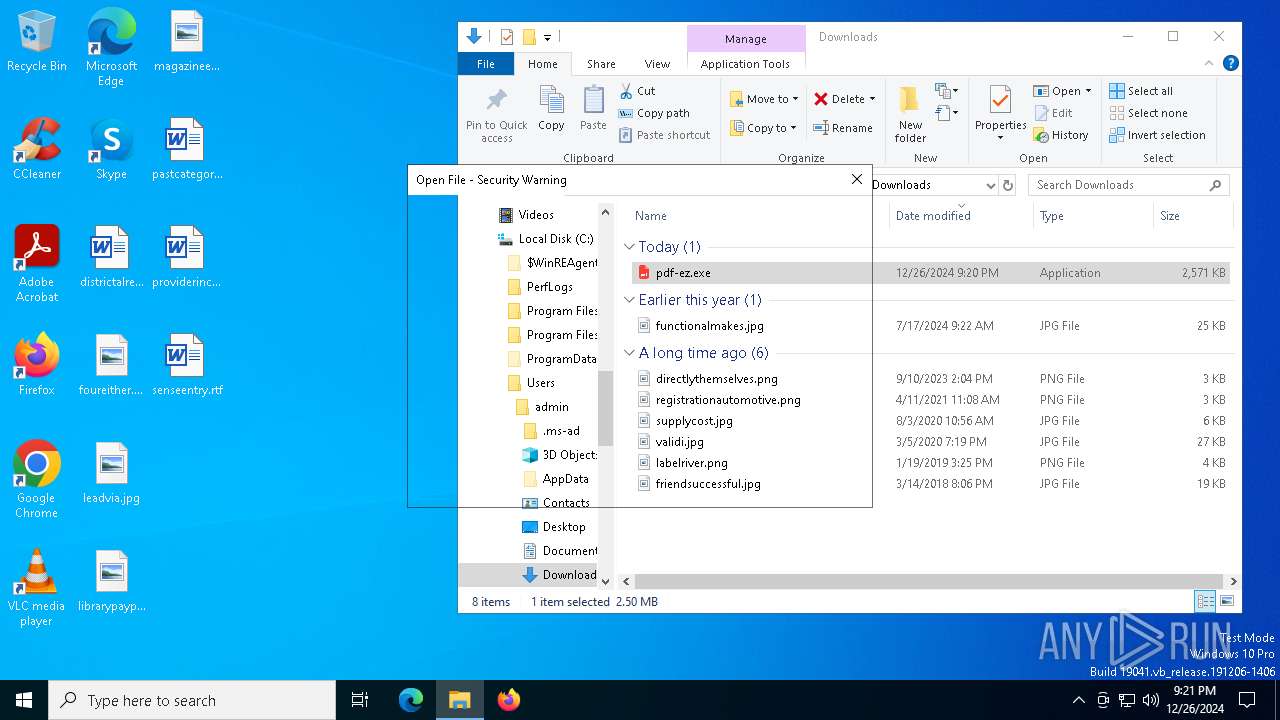
Task: Click Copy path in Clipboard group
Action: [654, 113]
